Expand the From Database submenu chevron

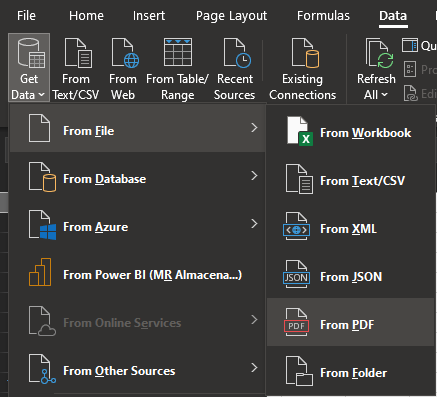click(254, 176)
